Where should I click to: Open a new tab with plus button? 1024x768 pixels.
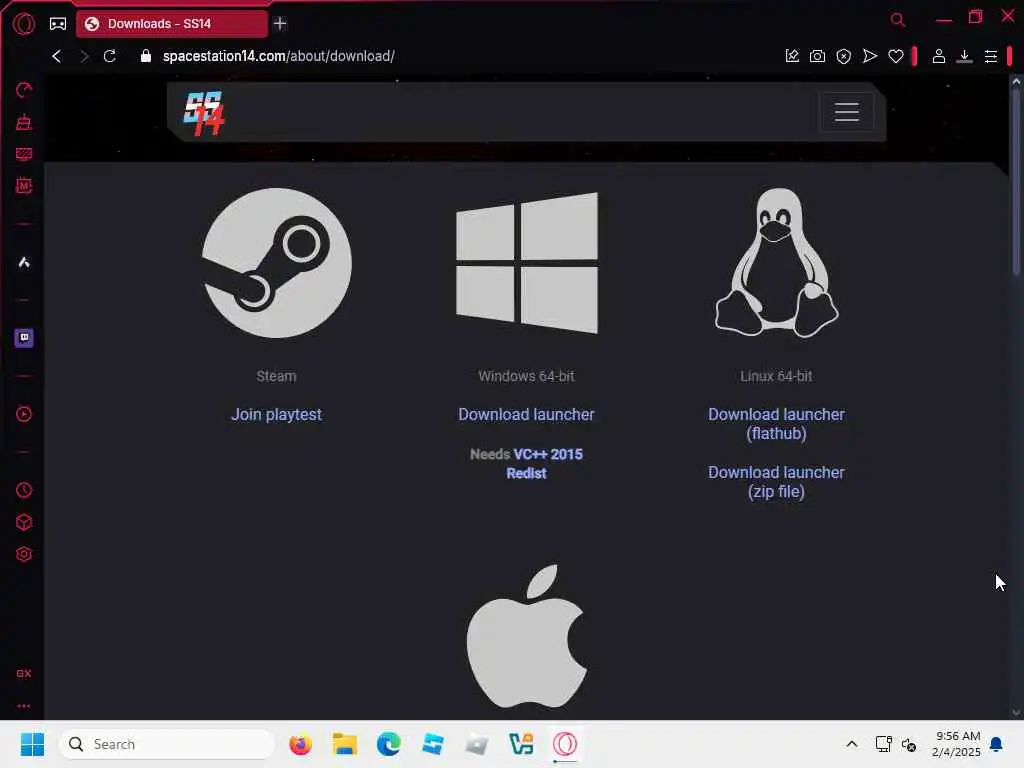(x=280, y=24)
